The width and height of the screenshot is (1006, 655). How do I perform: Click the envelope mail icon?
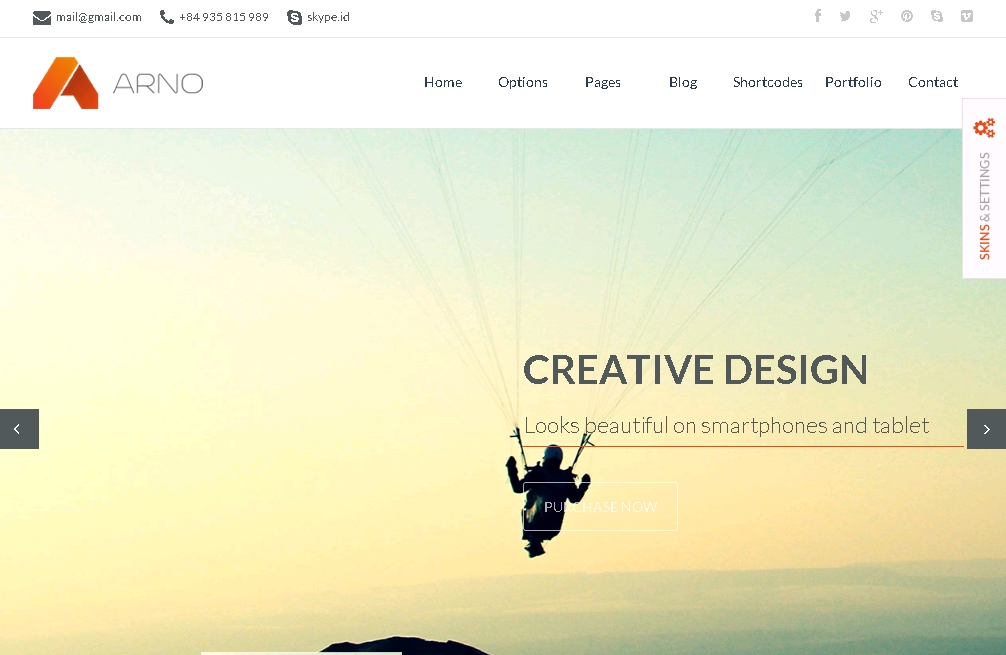click(x=42, y=17)
